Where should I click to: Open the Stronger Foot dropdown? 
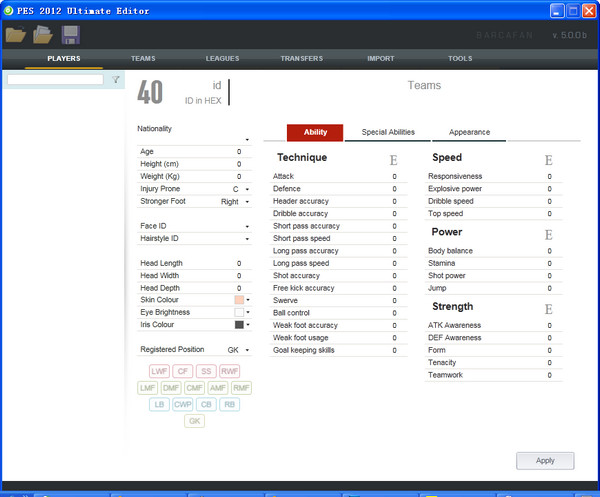click(247, 202)
